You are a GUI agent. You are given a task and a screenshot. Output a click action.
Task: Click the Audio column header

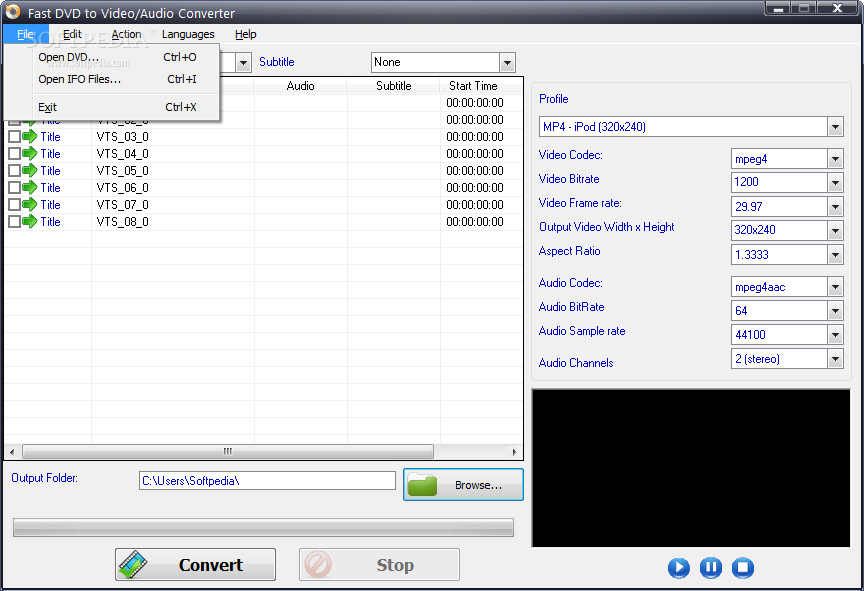300,86
